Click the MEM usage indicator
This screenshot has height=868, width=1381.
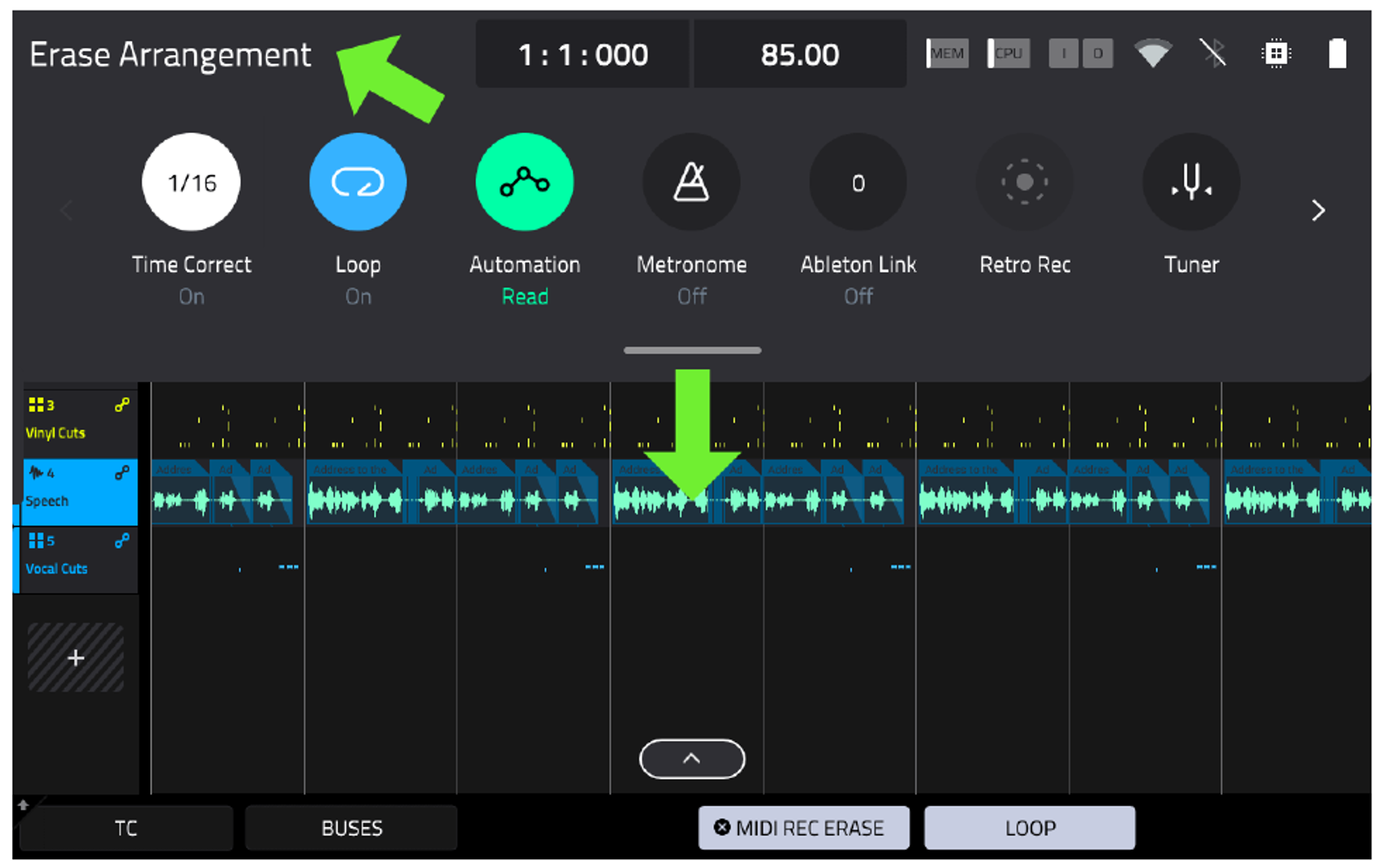947,53
